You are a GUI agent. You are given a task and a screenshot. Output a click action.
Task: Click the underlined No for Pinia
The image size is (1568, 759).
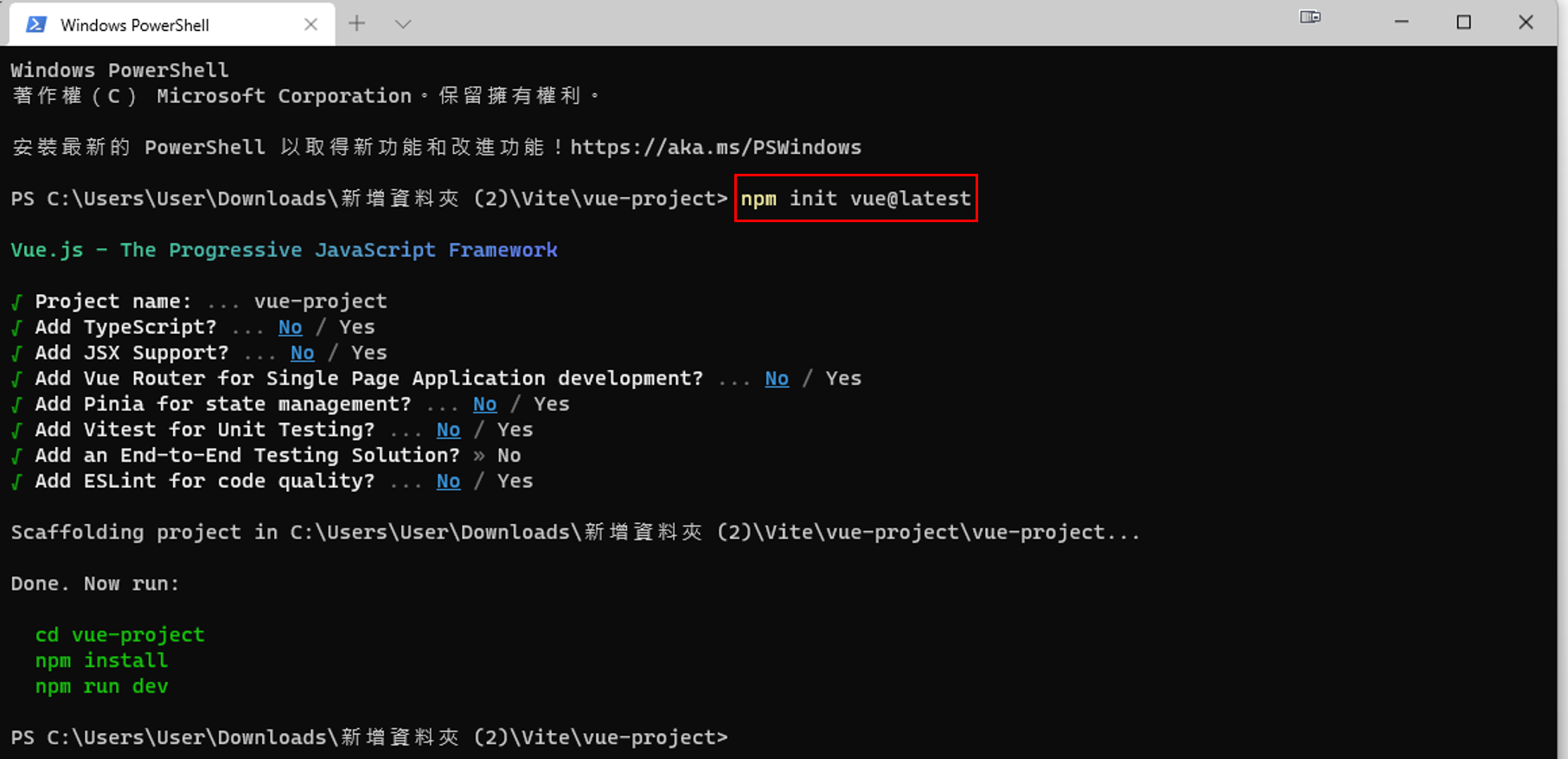[484, 405]
